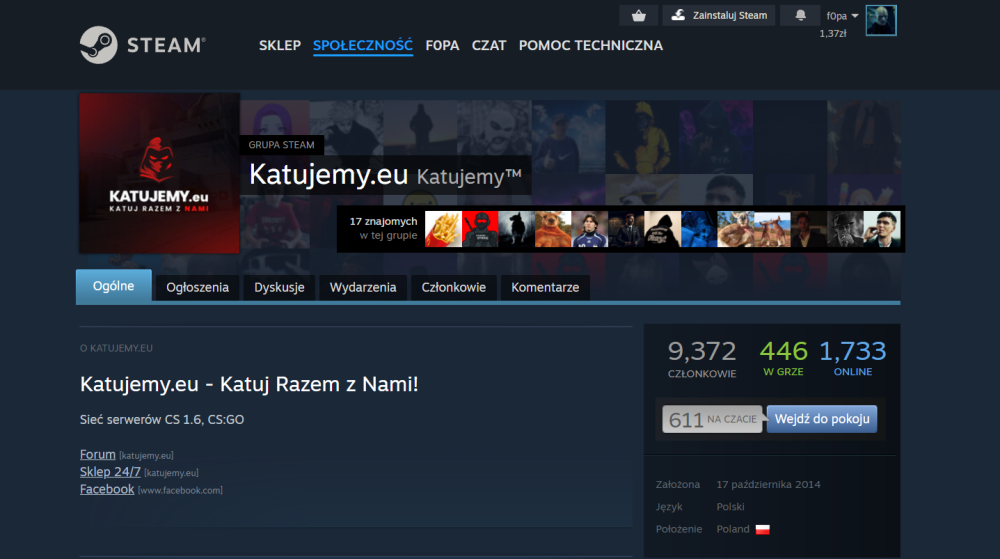Open the f0pa profile avatar
Viewport: 1000px width, 559px height.
pos(881,20)
